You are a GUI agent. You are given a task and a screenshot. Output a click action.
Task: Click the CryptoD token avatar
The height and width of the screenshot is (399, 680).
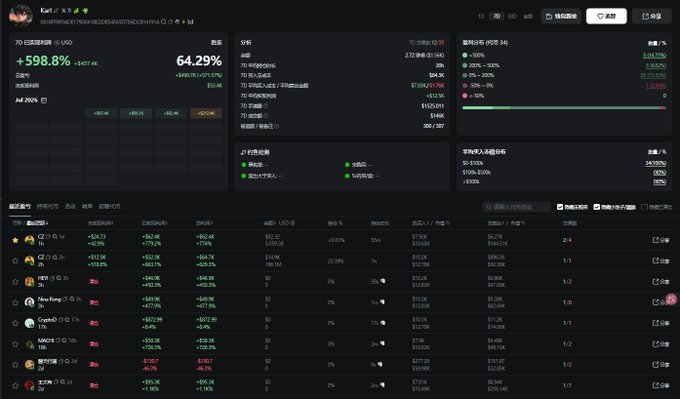click(29, 323)
